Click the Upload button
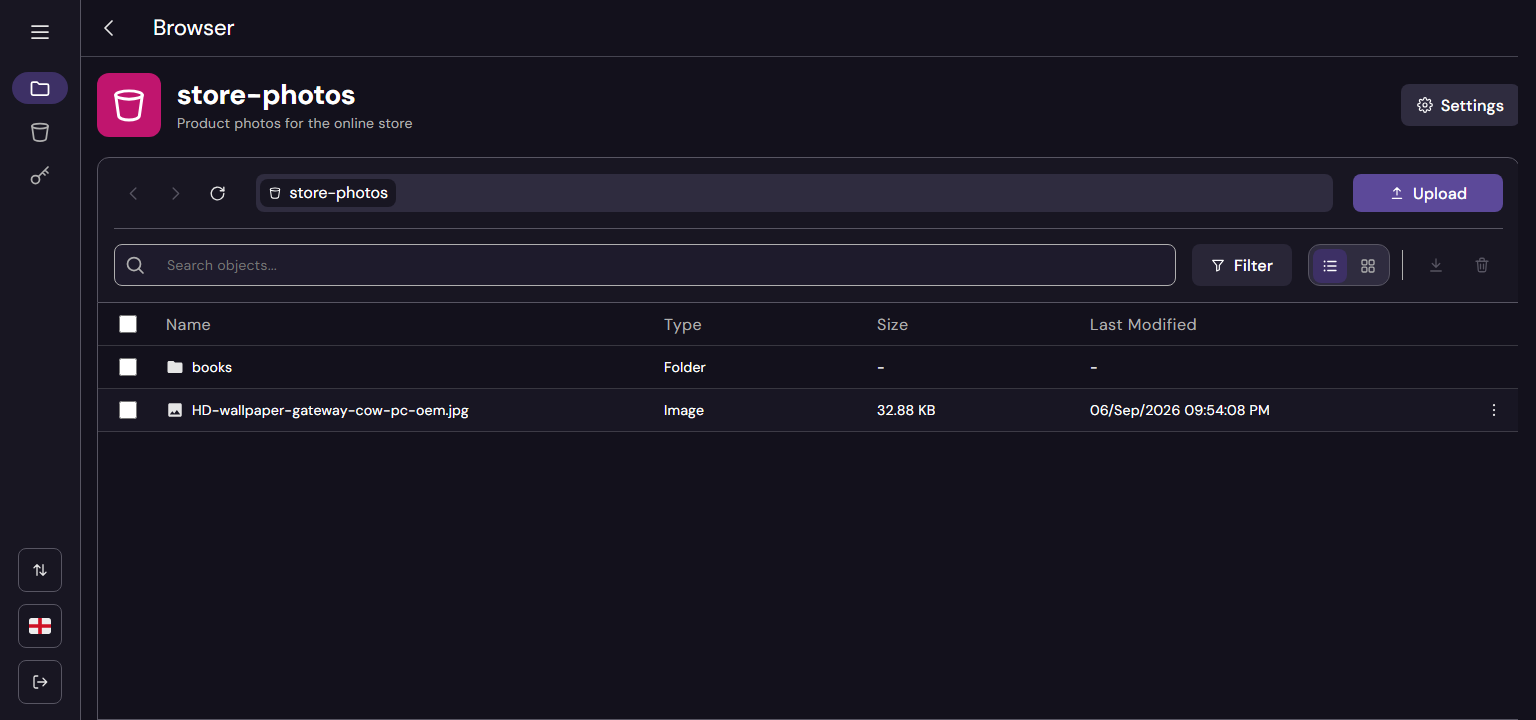Viewport: 1536px width, 720px height. coord(1428,193)
